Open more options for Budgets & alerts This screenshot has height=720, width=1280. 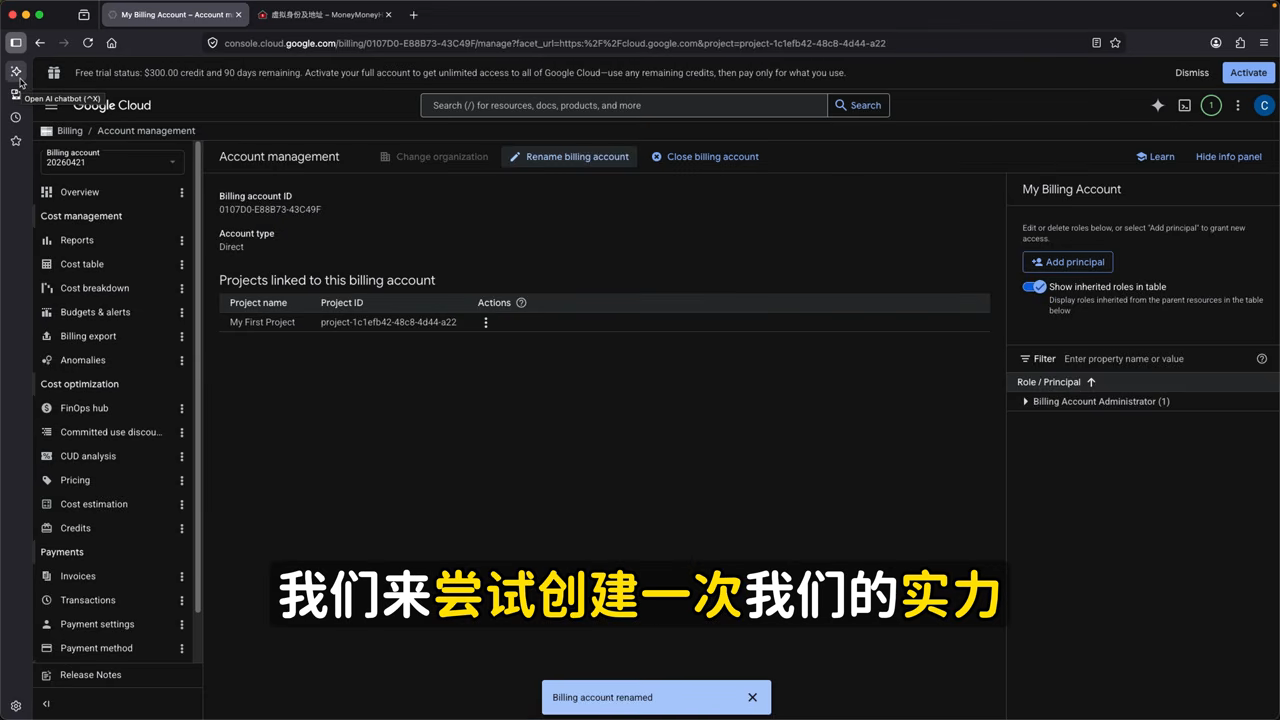pos(182,312)
